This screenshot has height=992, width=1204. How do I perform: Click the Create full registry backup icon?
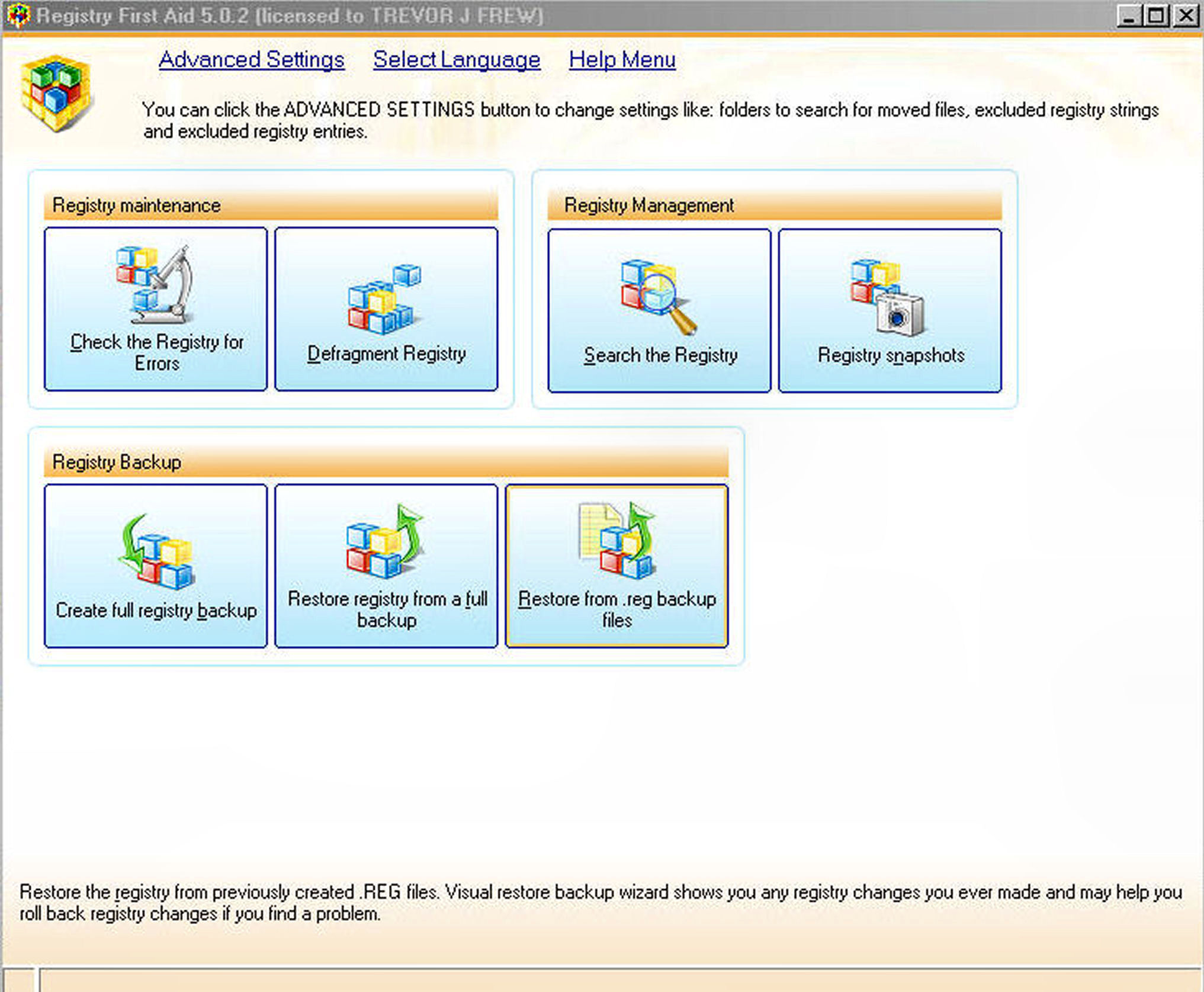(x=157, y=551)
